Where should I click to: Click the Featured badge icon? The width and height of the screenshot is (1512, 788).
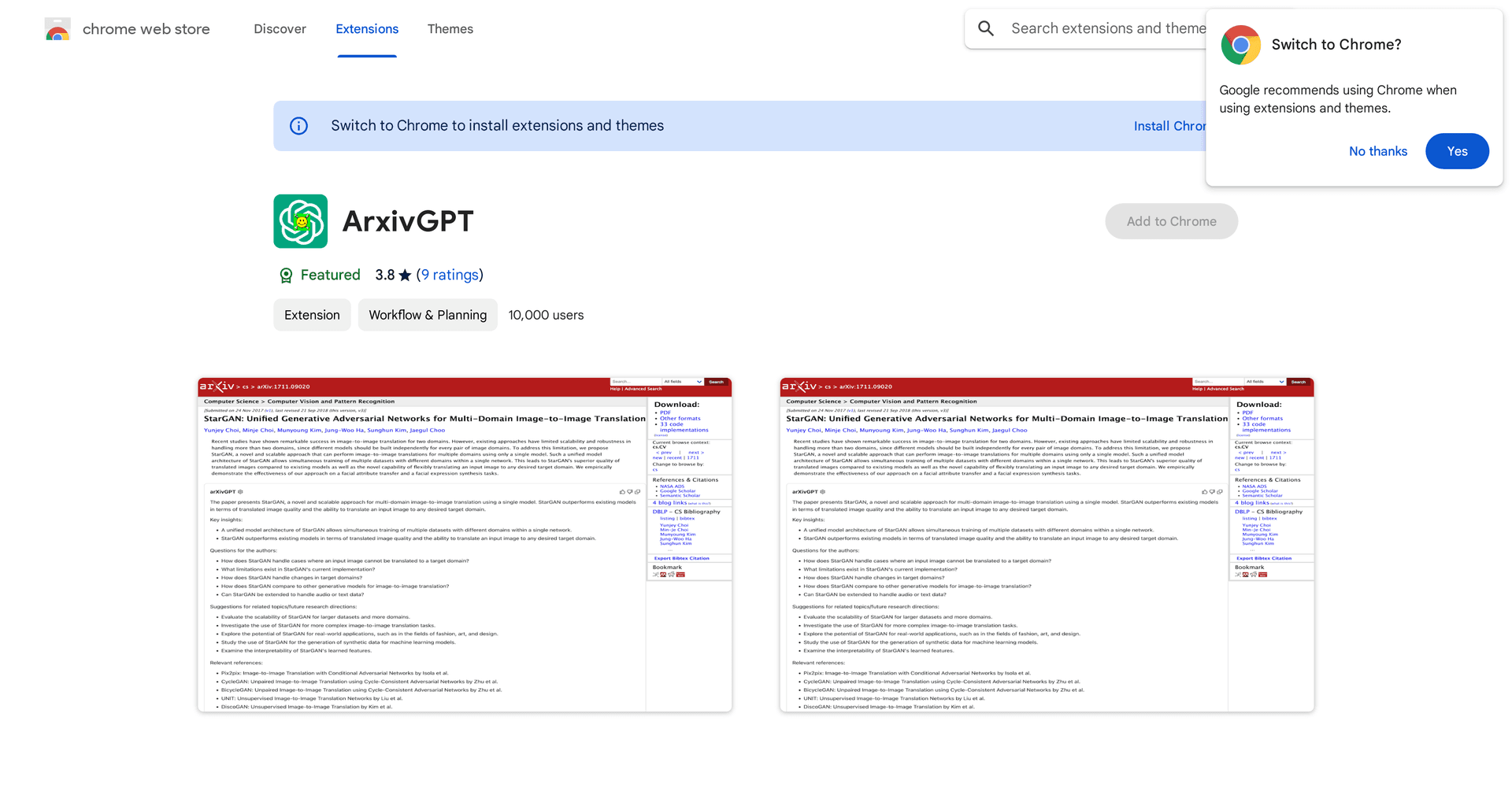pyautogui.click(x=286, y=275)
